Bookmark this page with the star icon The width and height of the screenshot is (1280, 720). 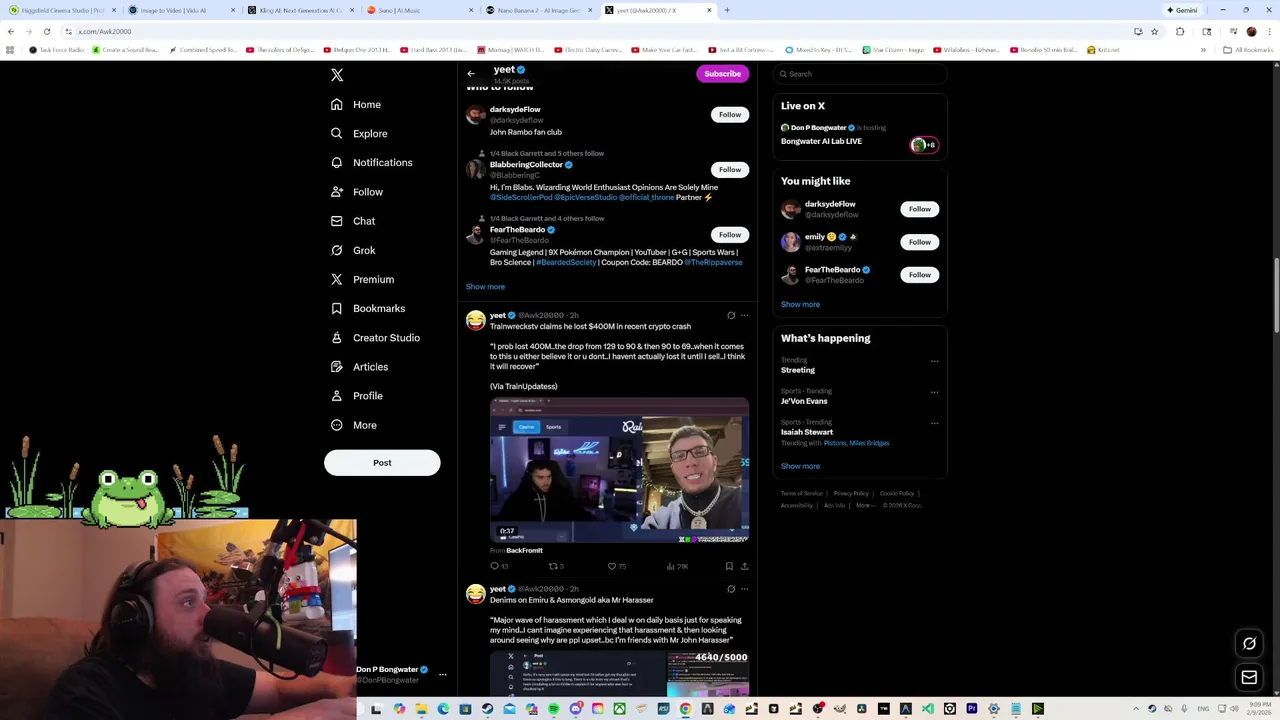(x=1154, y=31)
